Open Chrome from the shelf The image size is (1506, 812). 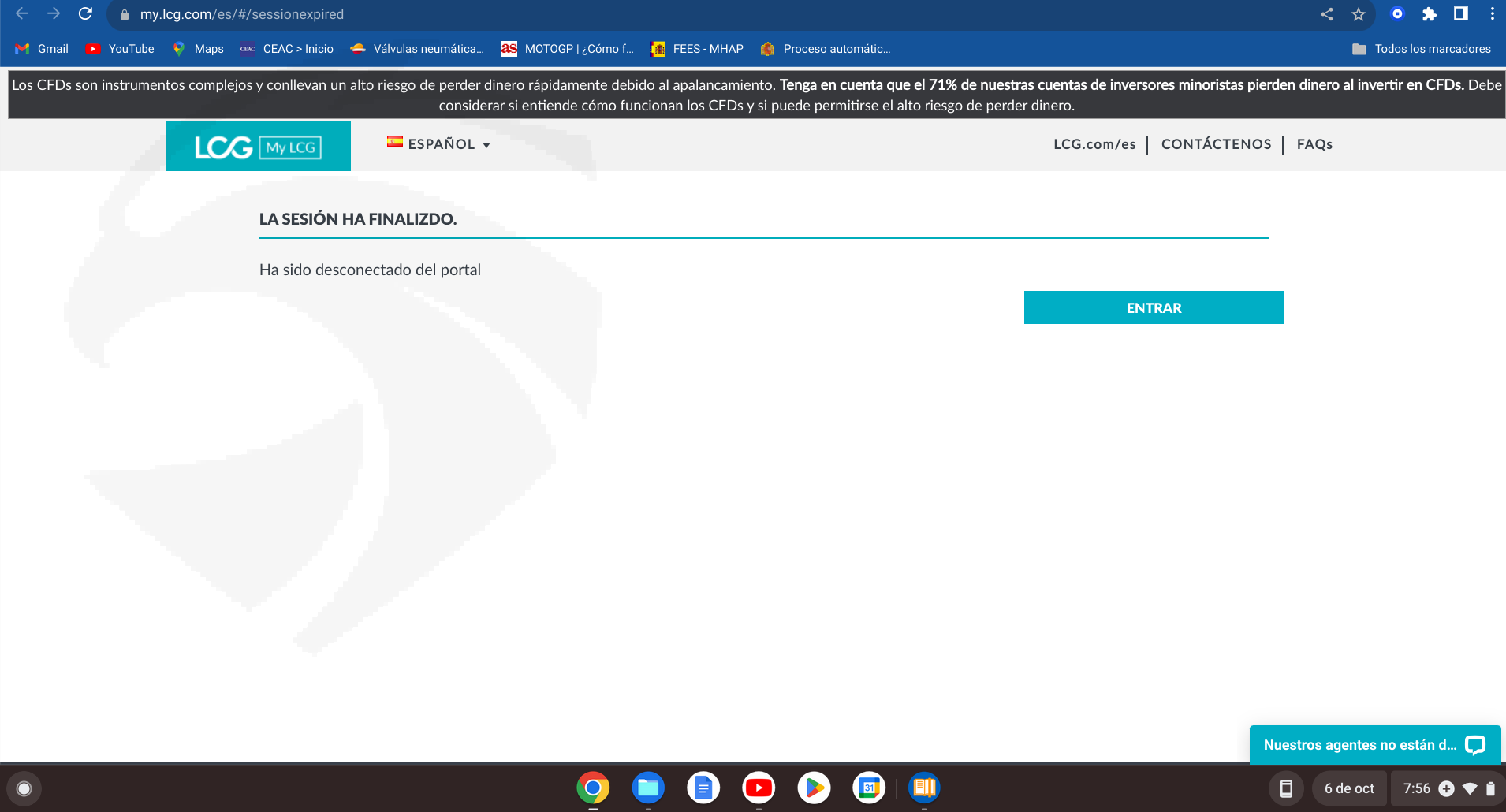tap(593, 788)
